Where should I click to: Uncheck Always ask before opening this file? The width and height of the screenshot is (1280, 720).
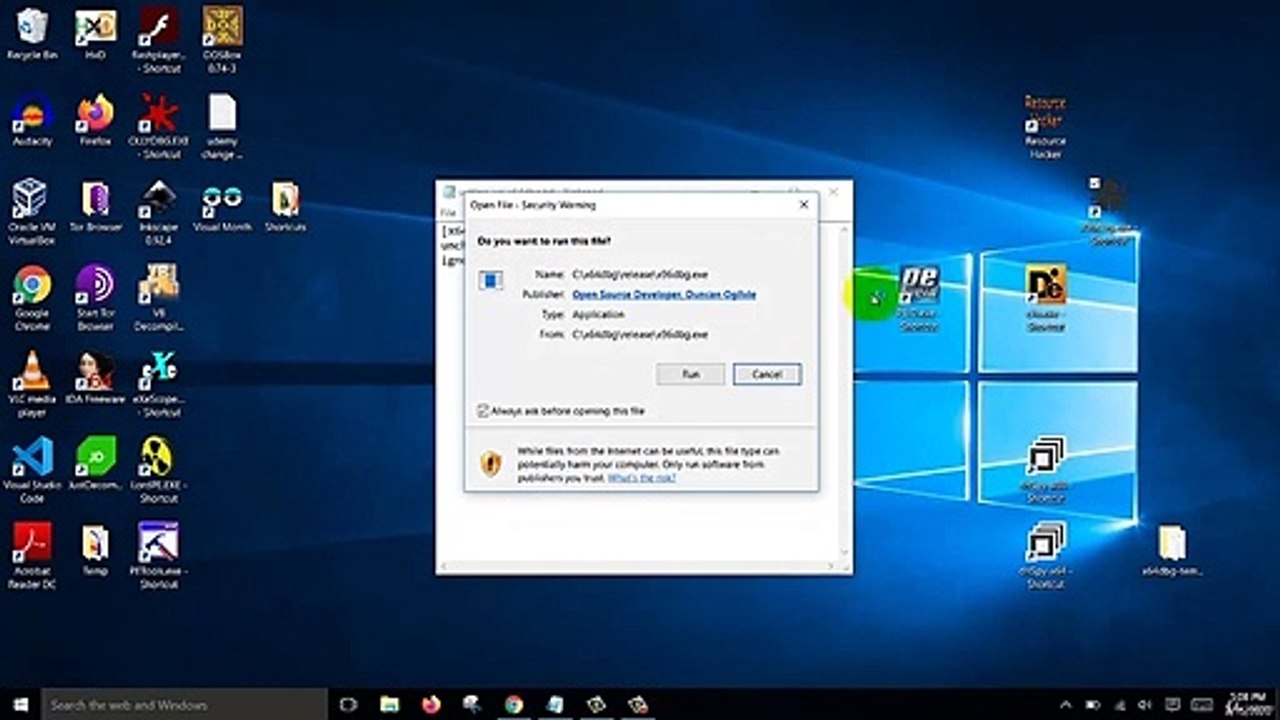[x=484, y=411]
